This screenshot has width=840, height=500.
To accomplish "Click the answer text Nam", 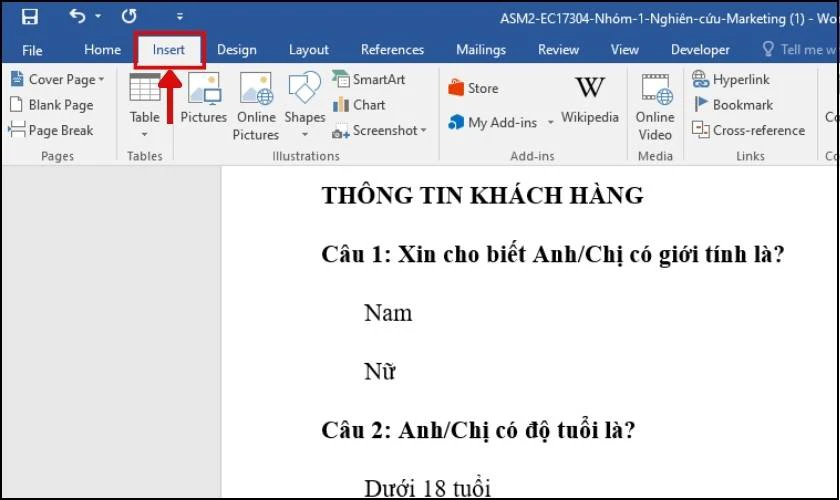I will 388,313.
